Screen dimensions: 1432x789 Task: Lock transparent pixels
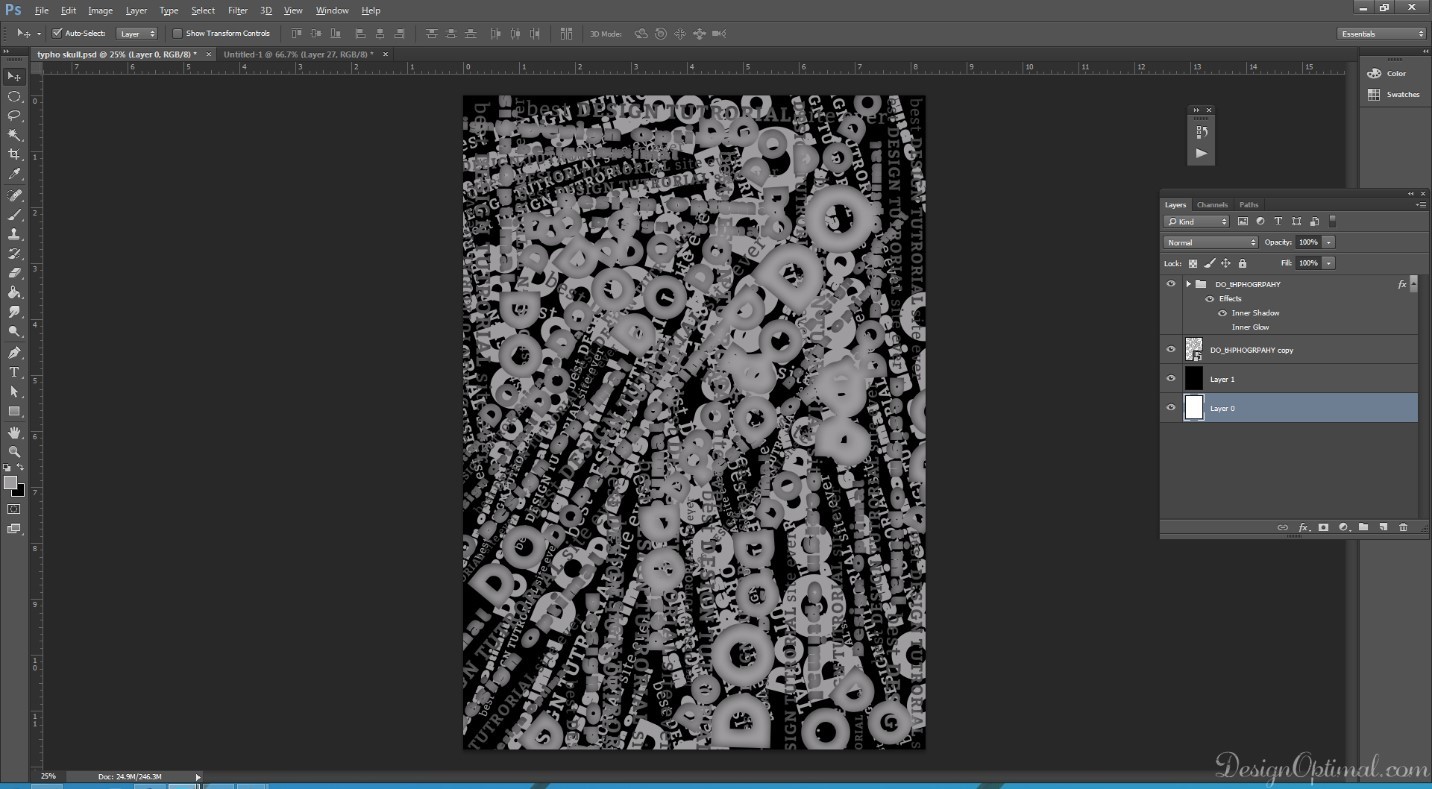pos(1193,264)
